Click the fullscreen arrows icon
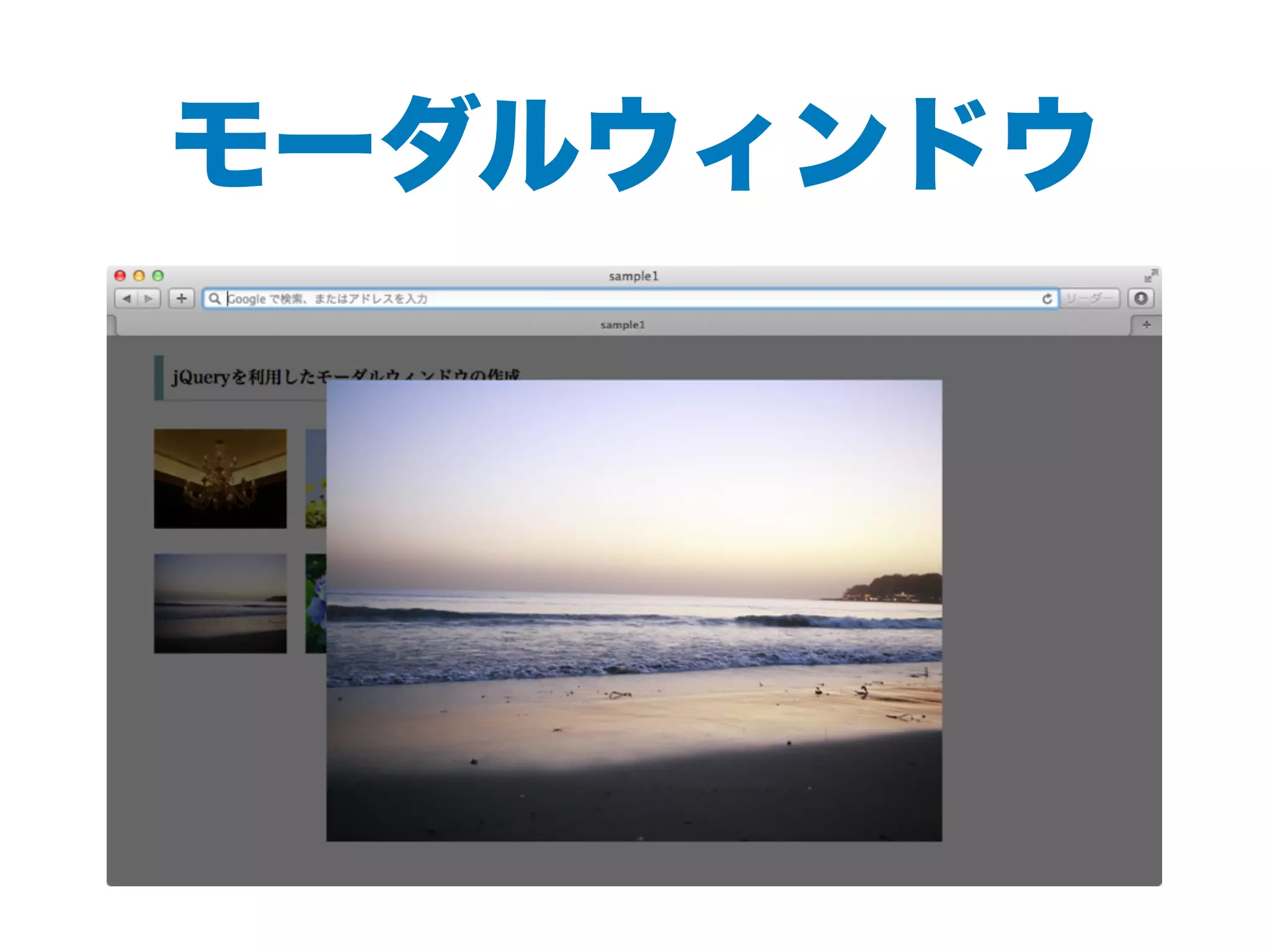Screen dimensions: 1270x952 coord(1151,276)
